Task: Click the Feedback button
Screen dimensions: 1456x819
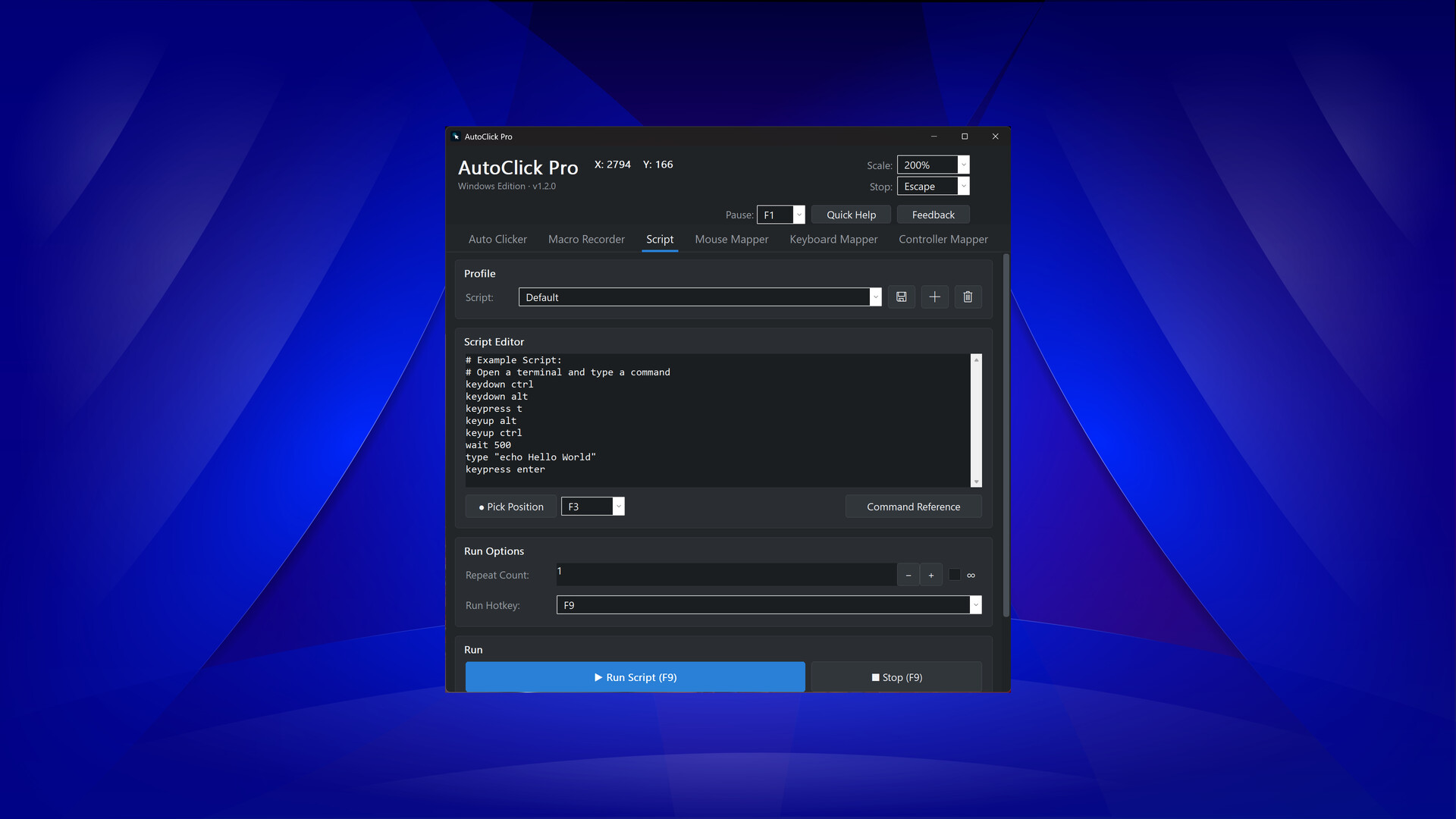Action: [933, 215]
